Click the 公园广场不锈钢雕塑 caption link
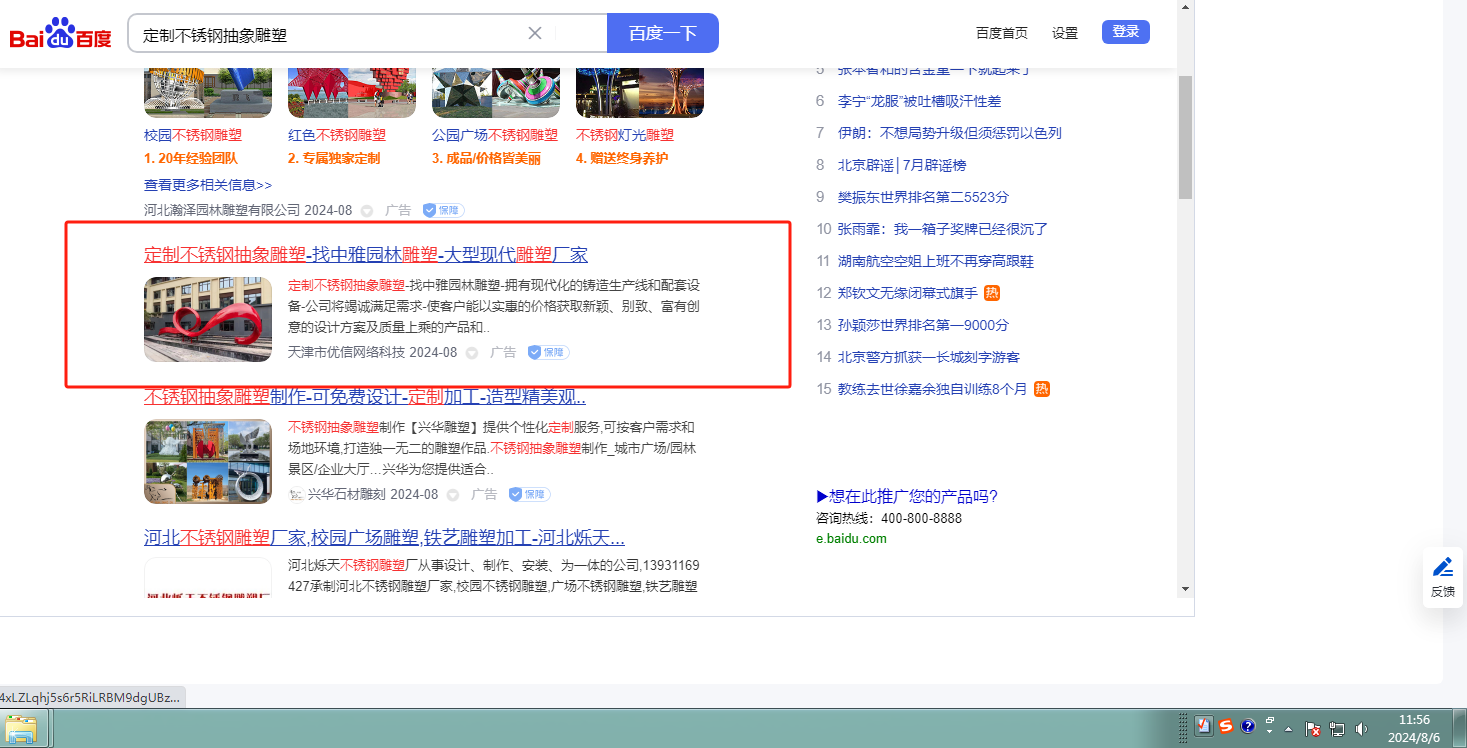Screen dimensions: 1467x748 (x=495, y=135)
